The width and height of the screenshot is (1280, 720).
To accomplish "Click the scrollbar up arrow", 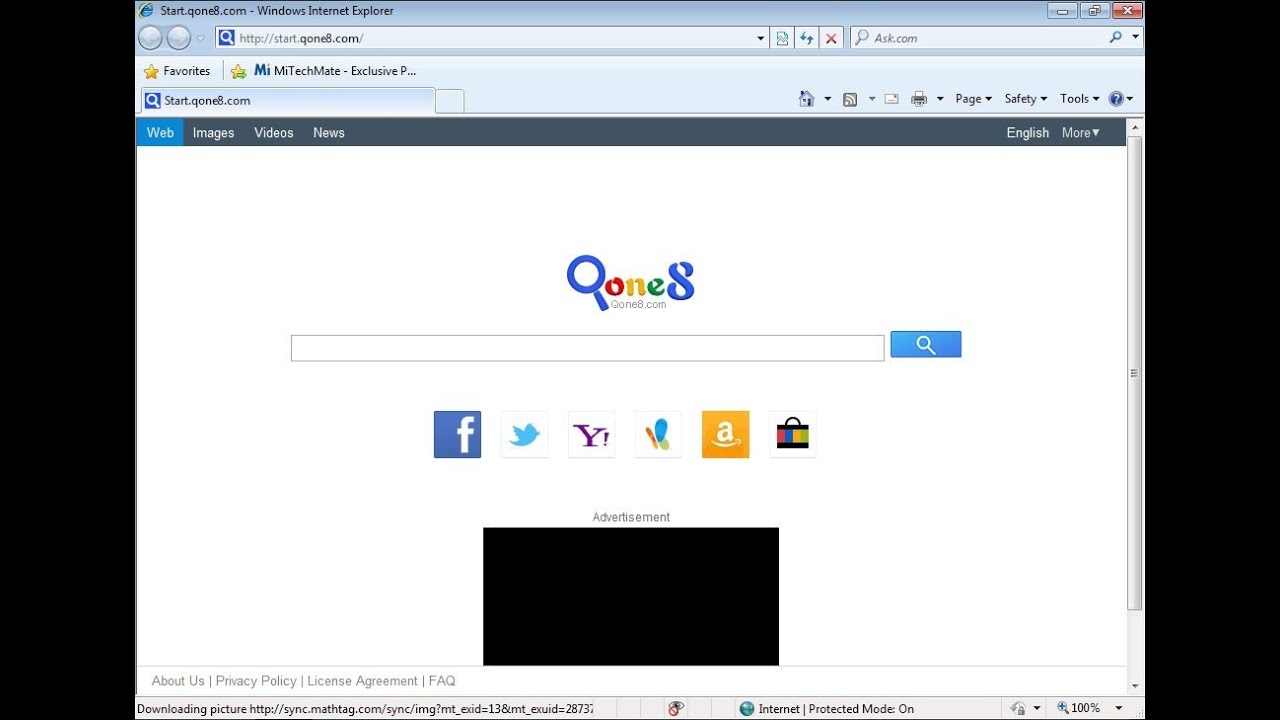I will [1134, 127].
